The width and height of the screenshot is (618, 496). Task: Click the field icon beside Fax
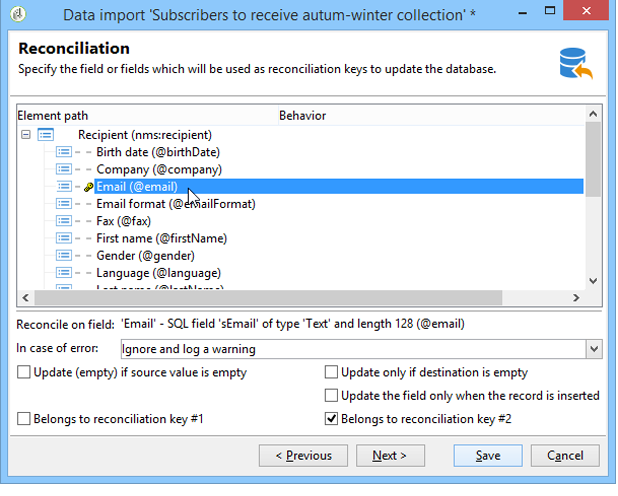63,221
